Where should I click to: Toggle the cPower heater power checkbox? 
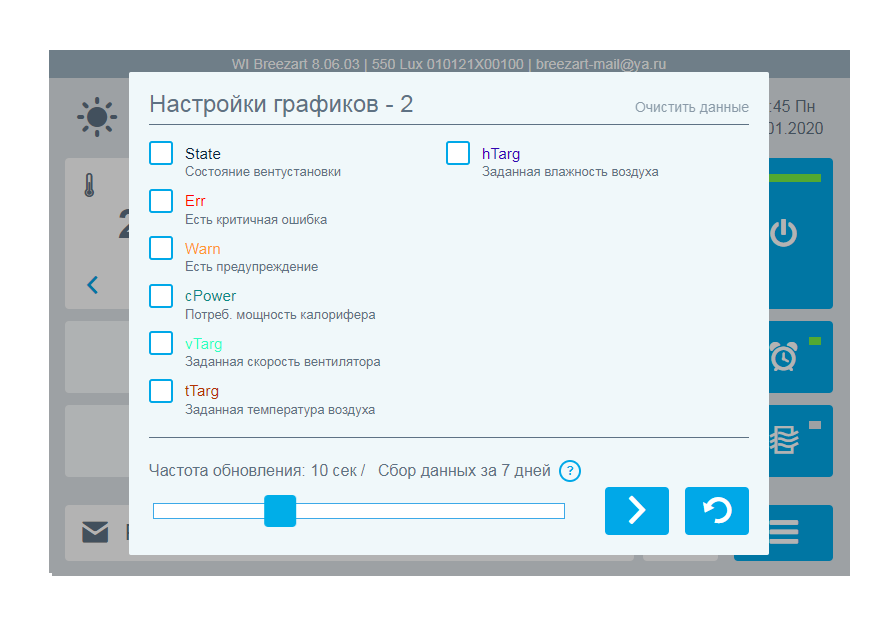pos(161,296)
